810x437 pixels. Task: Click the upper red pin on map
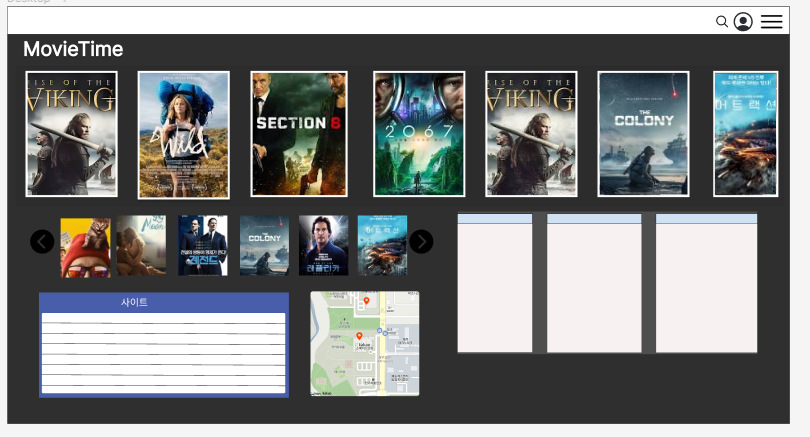pyautogui.click(x=366, y=301)
